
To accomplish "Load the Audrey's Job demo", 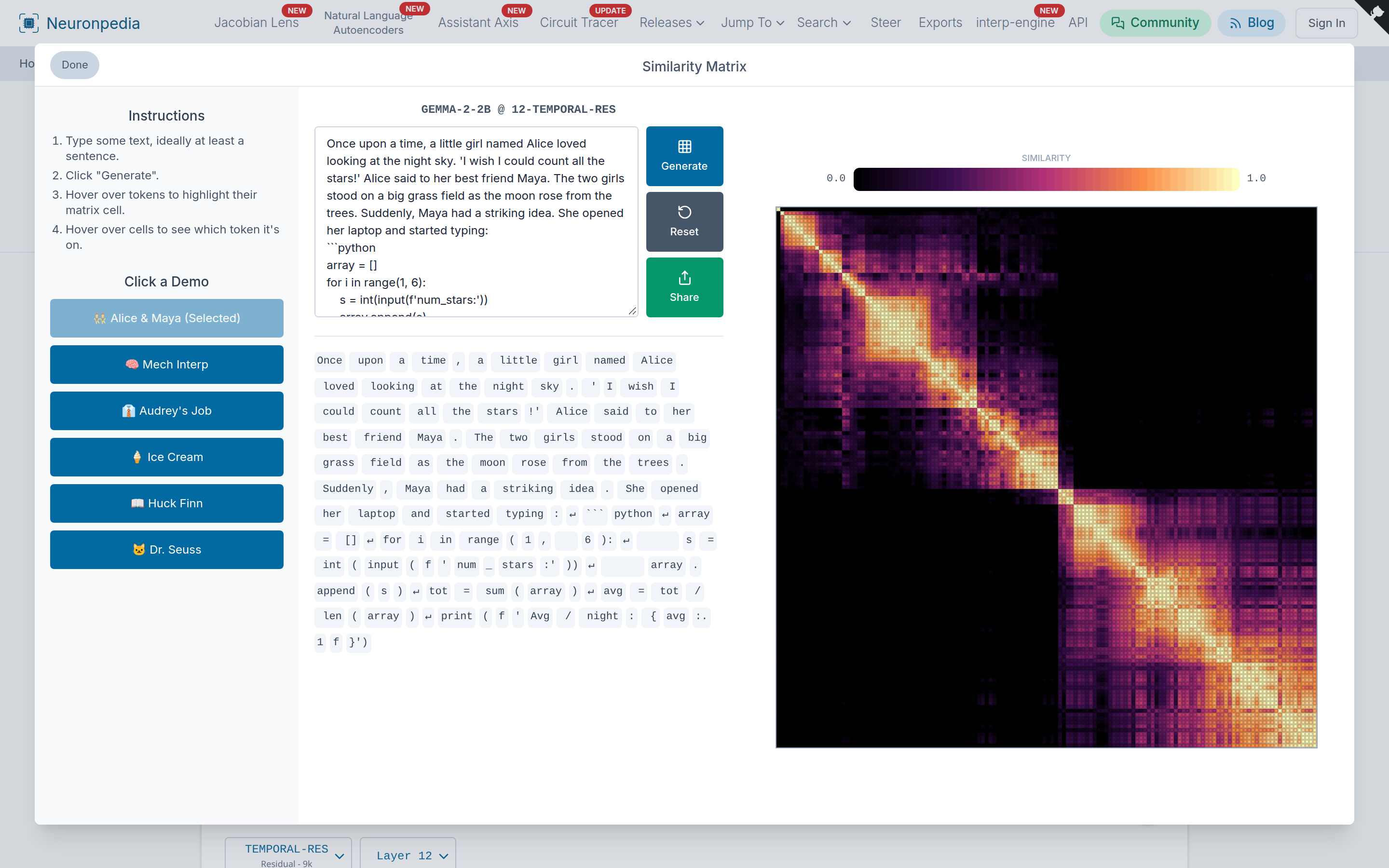I will [x=166, y=410].
